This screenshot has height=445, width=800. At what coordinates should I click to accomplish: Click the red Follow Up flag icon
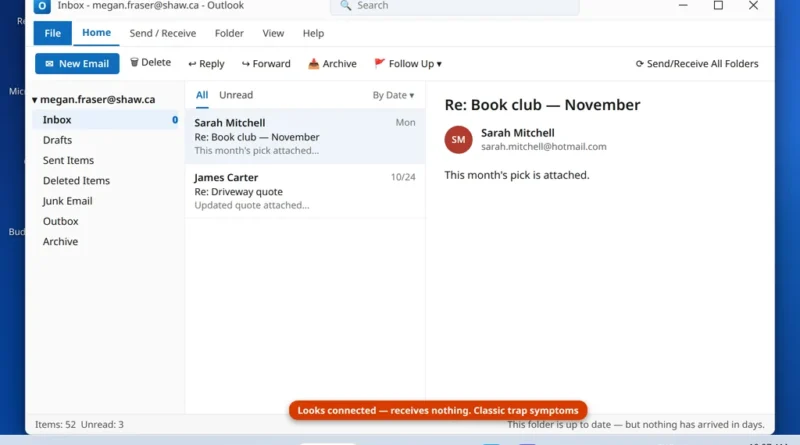(x=379, y=63)
